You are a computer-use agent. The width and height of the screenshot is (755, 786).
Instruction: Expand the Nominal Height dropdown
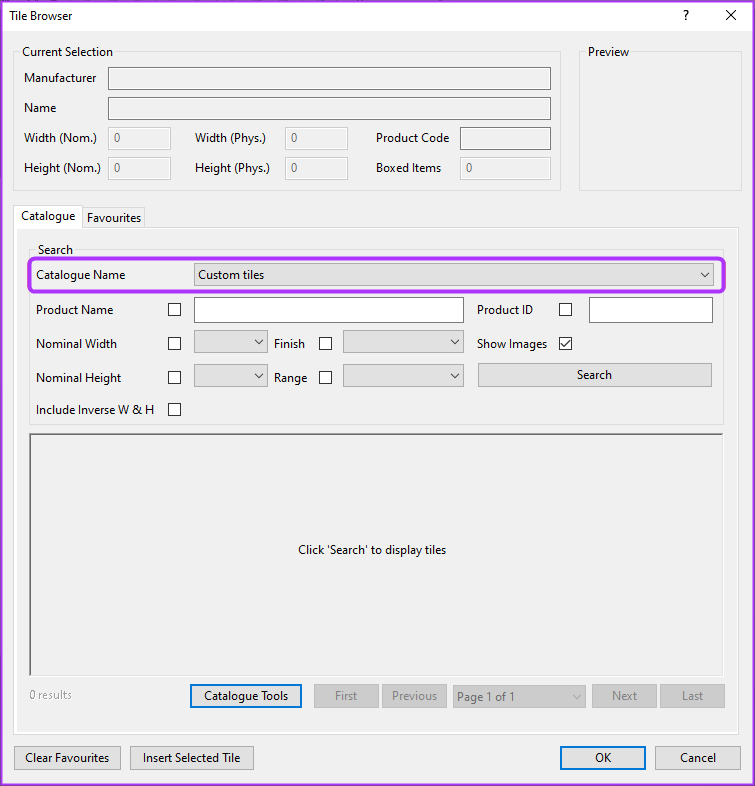point(231,377)
